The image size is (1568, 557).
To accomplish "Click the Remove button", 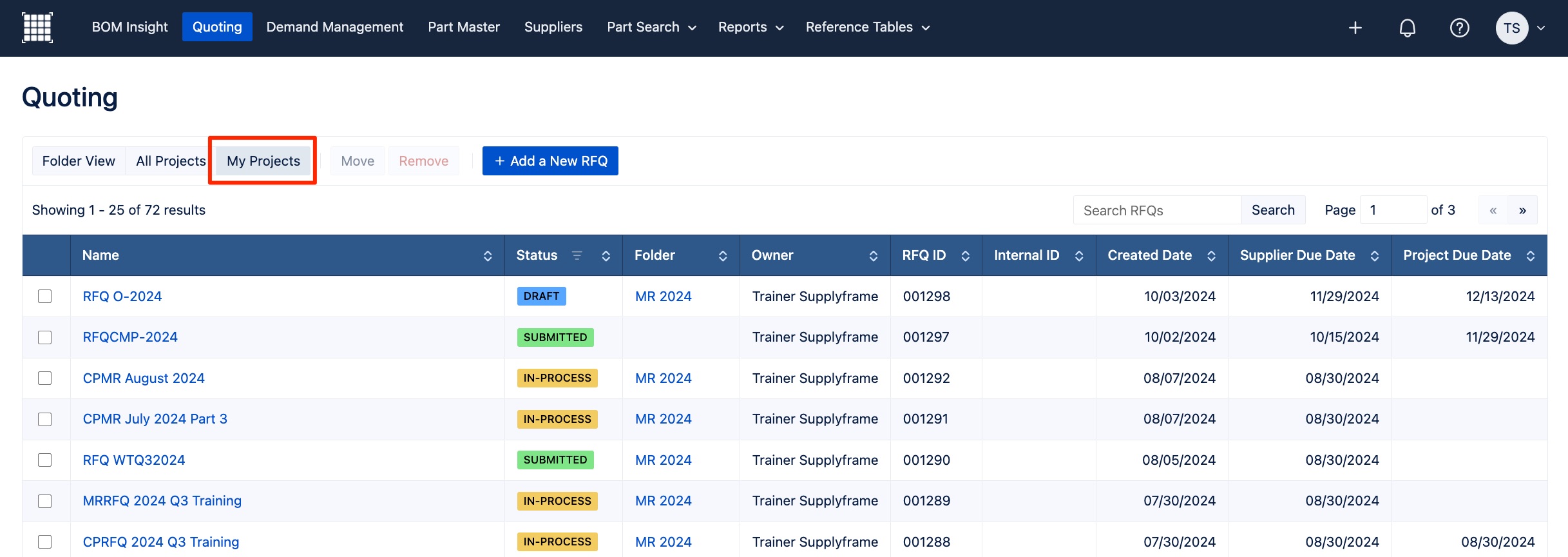I will pos(423,161).
